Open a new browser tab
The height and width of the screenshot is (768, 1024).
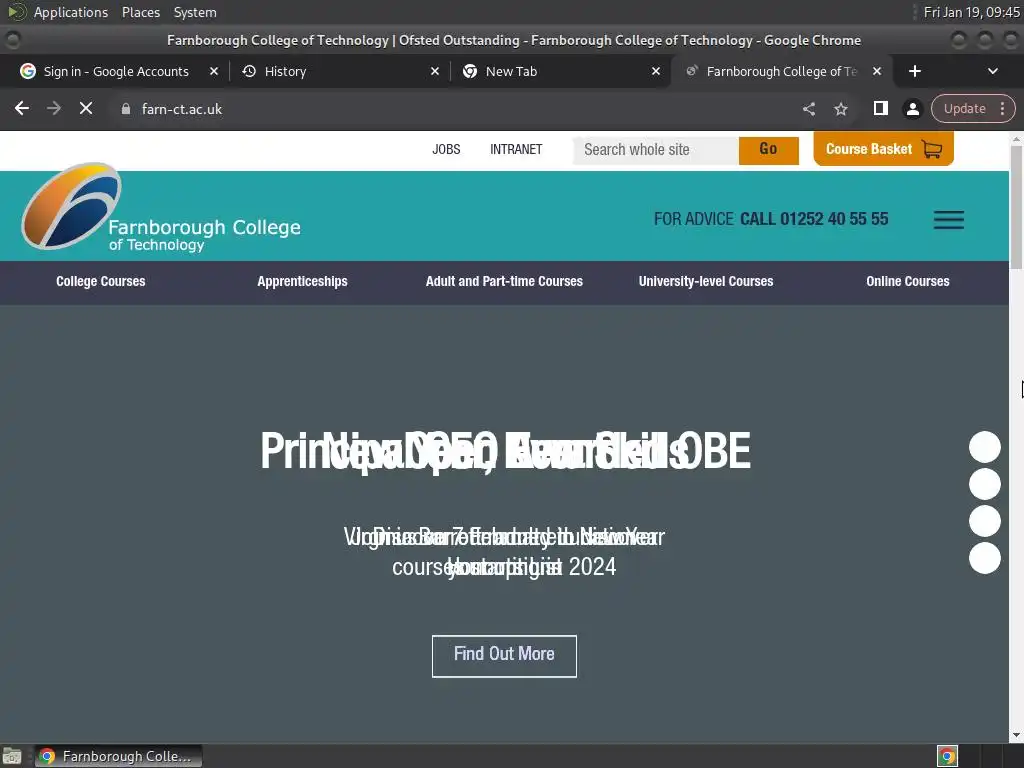(915, 71)
